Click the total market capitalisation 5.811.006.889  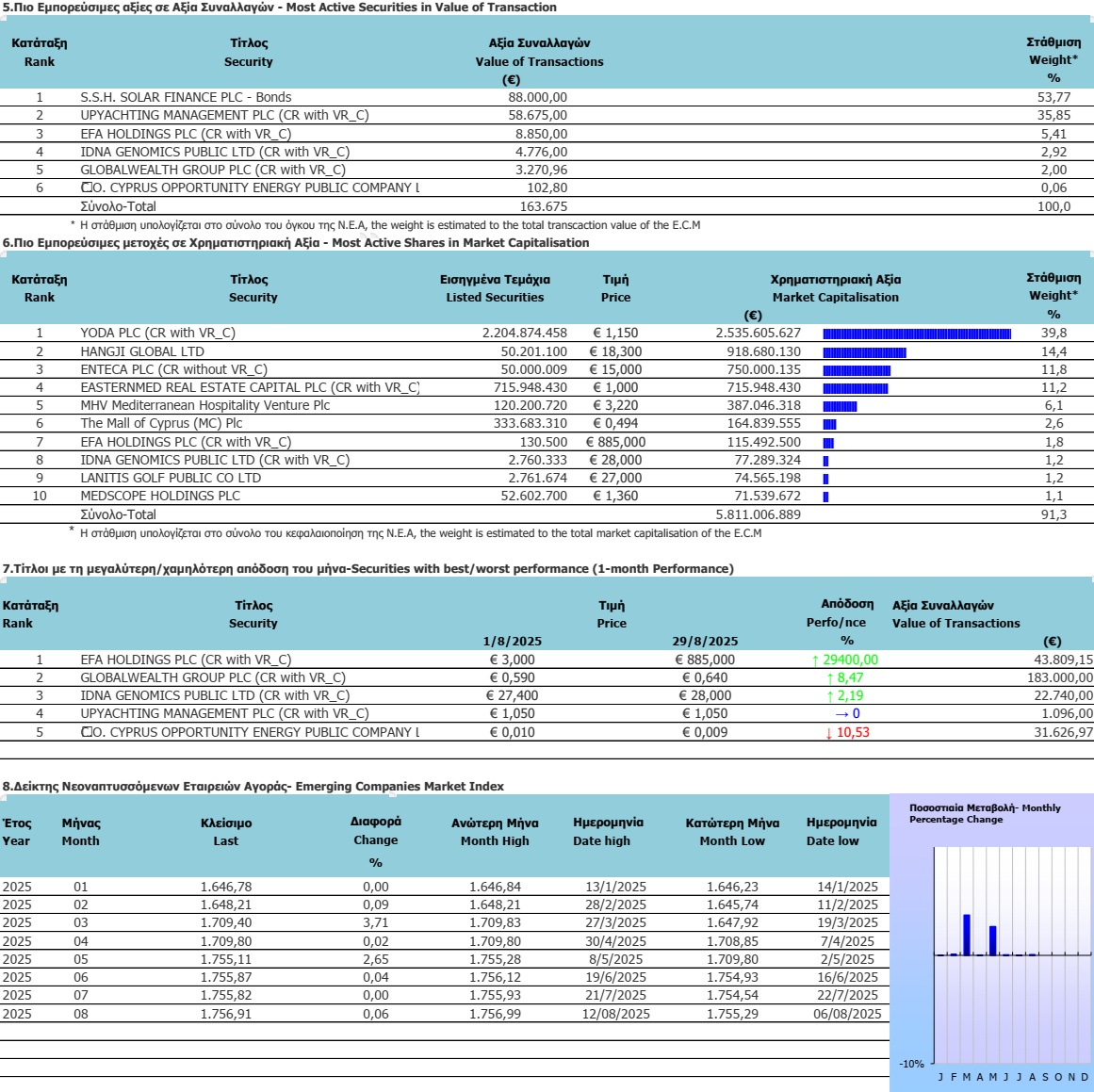(759, 515)
